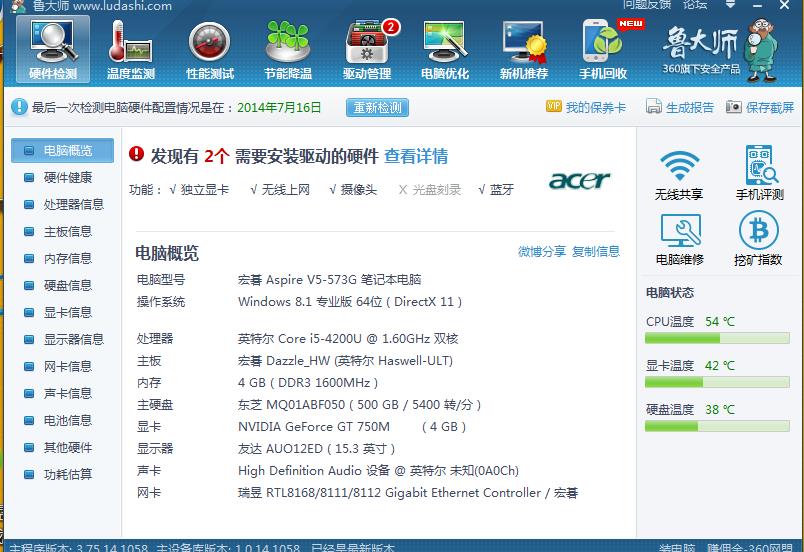Viewport: 804px width, 552px height.
Task: Open 温度监测 temperature monitor
Action: pyautogui.click(x=131, y=49)
